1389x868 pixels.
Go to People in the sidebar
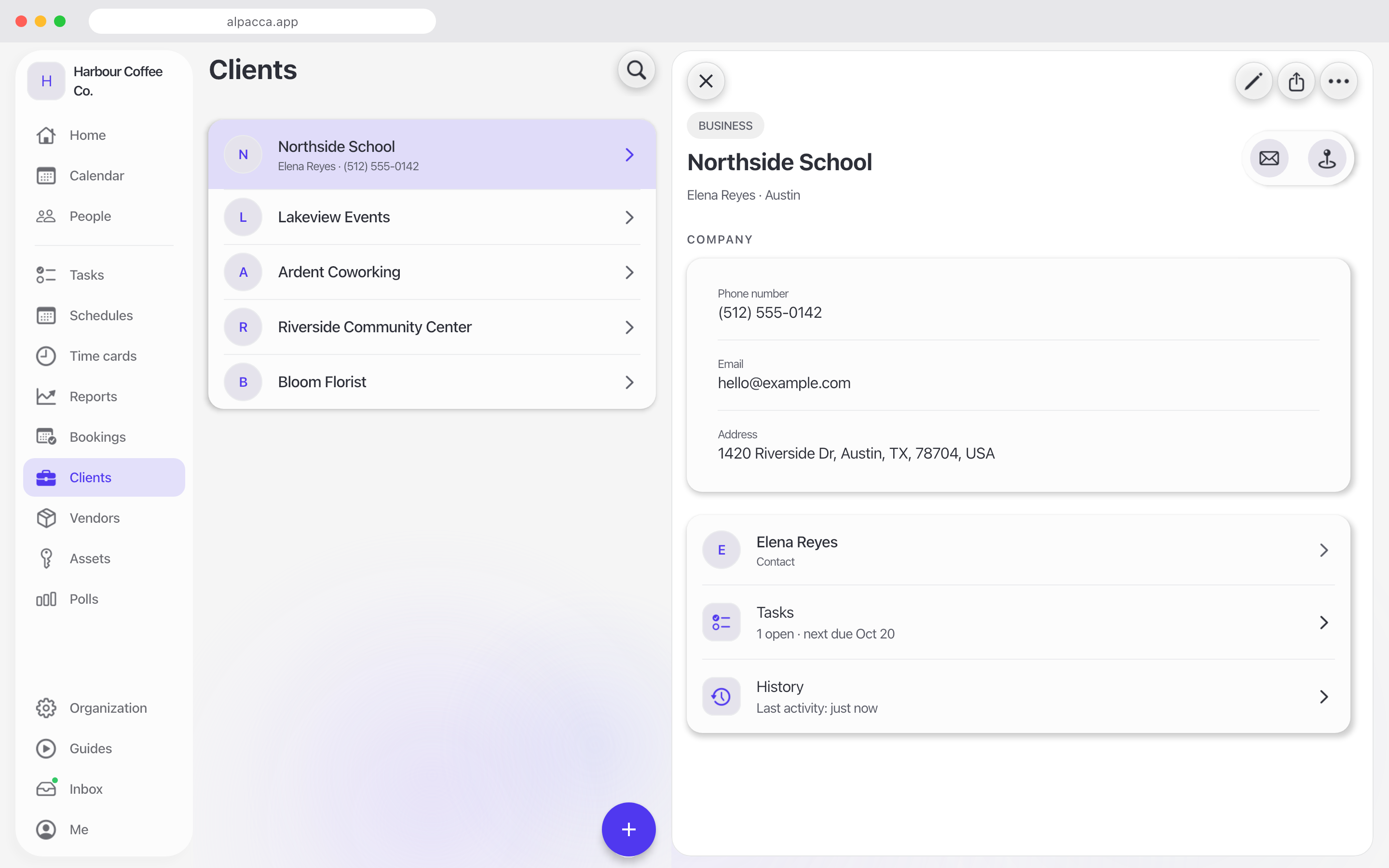point(104,217)
